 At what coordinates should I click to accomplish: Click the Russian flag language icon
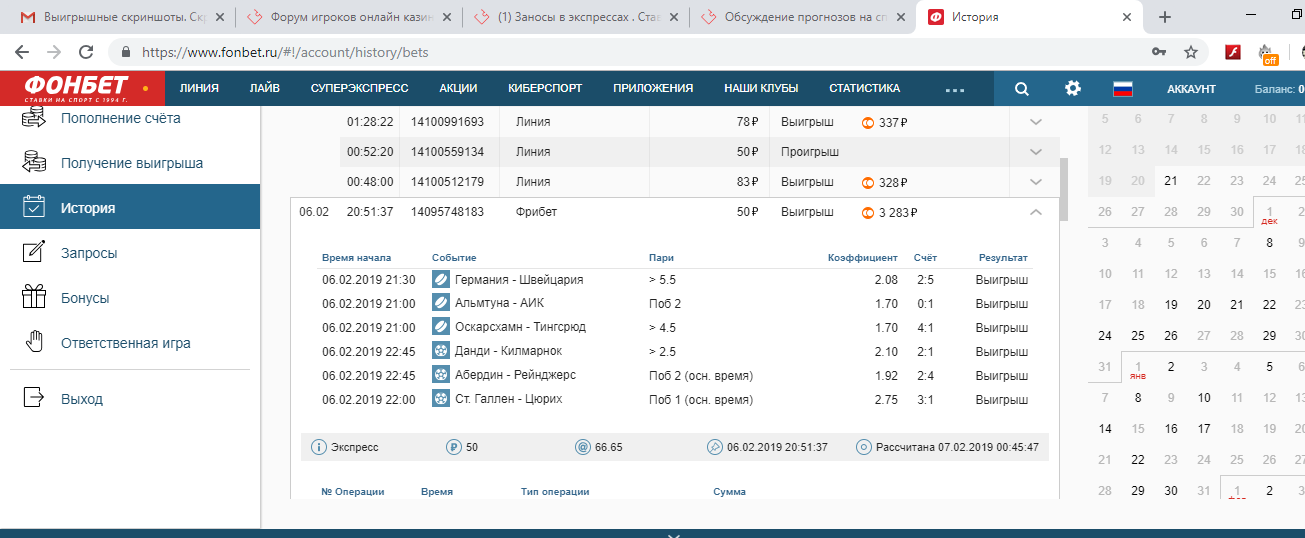1122,88
